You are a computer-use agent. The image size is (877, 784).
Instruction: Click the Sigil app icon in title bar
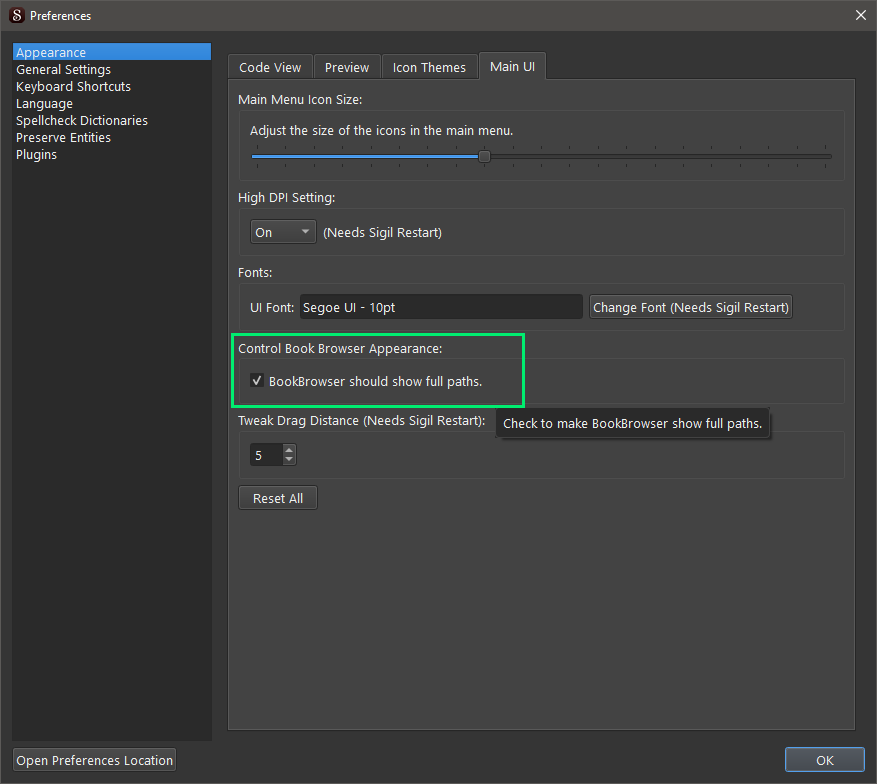pos(17,15)
